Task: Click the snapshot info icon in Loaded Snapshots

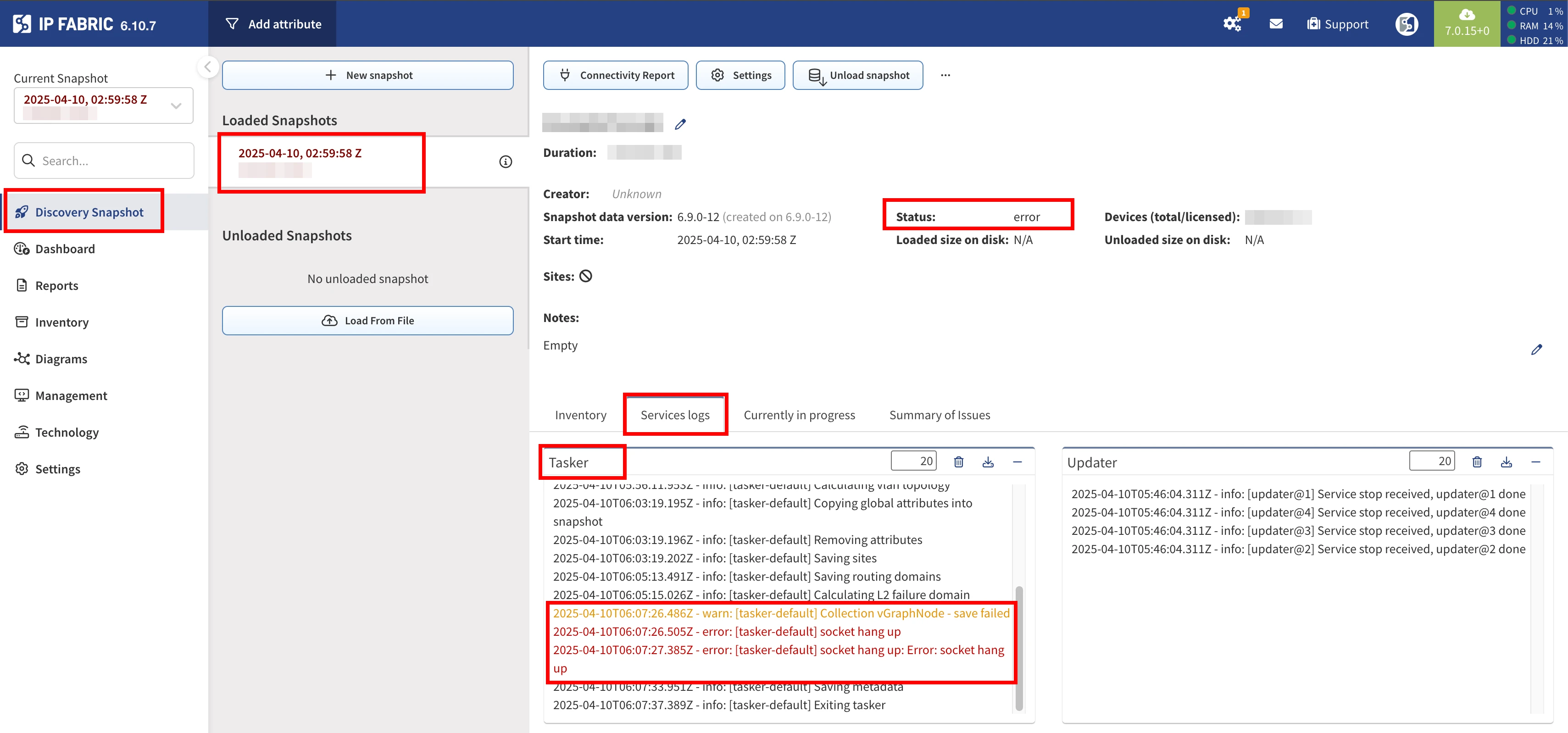Action: (x=505, y=161)
